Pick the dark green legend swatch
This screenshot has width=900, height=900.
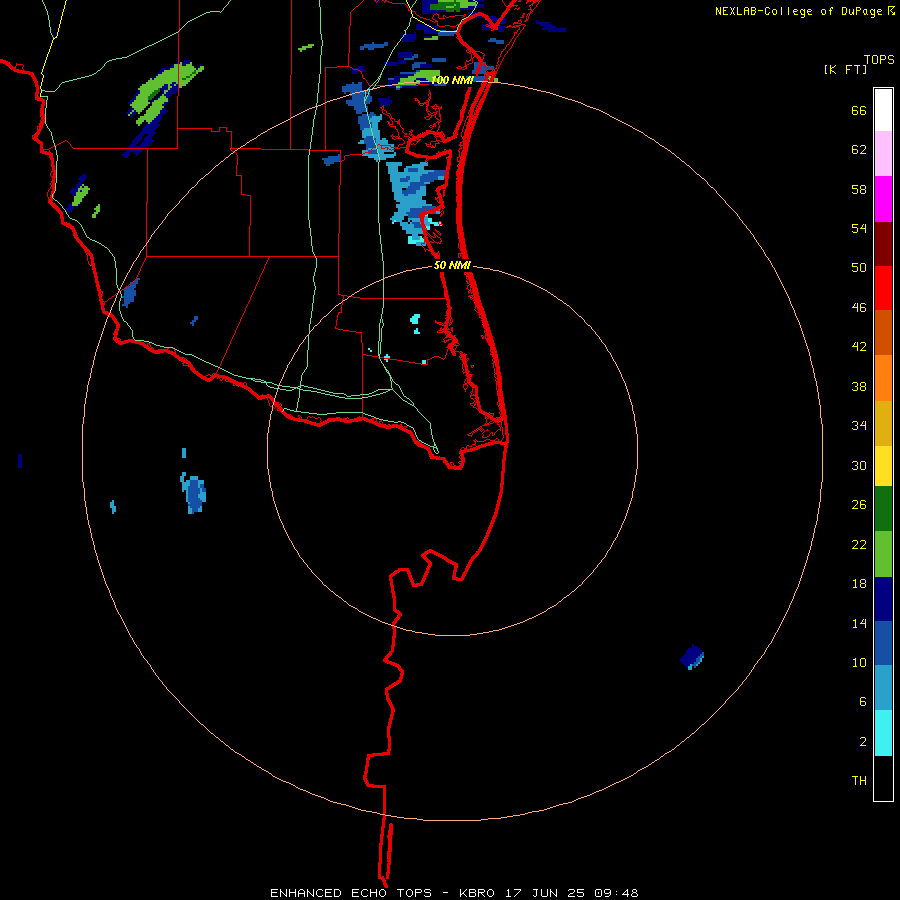pos(883,509)
